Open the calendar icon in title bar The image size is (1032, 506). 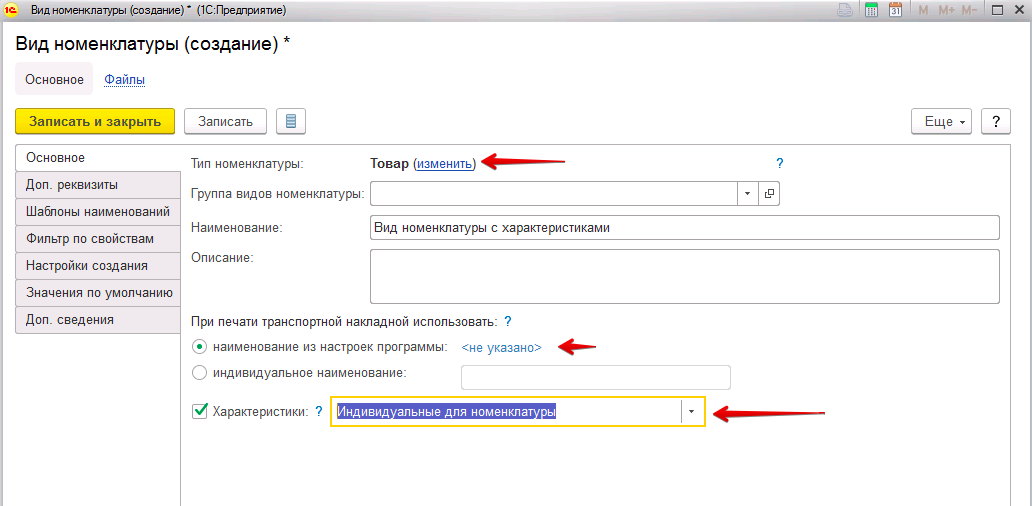(x=895, y=11)
